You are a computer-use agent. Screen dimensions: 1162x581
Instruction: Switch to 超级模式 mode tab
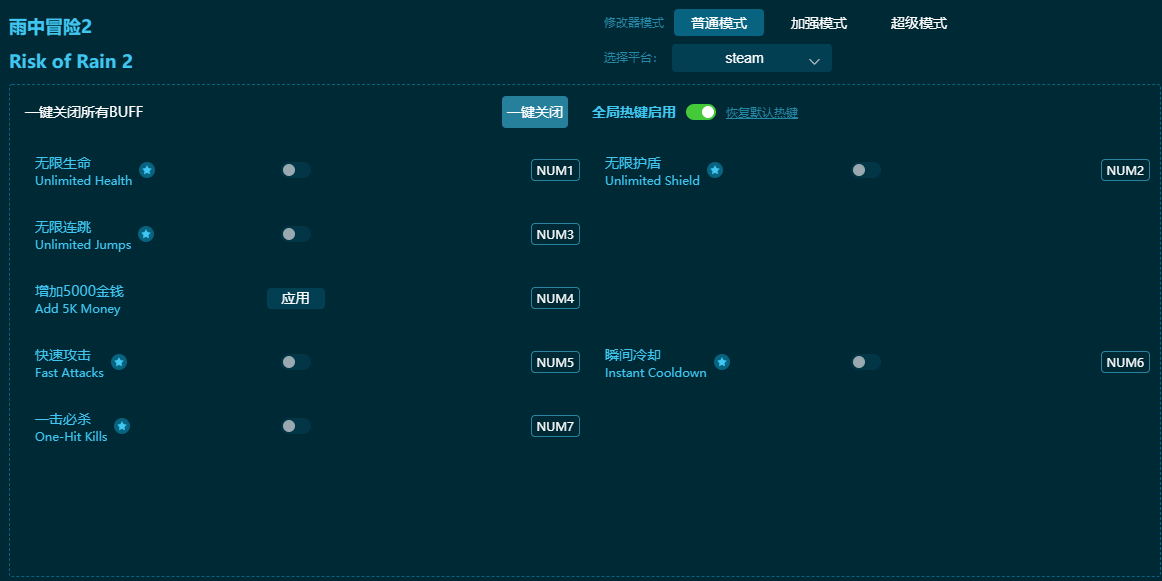[x=918, y=23]
